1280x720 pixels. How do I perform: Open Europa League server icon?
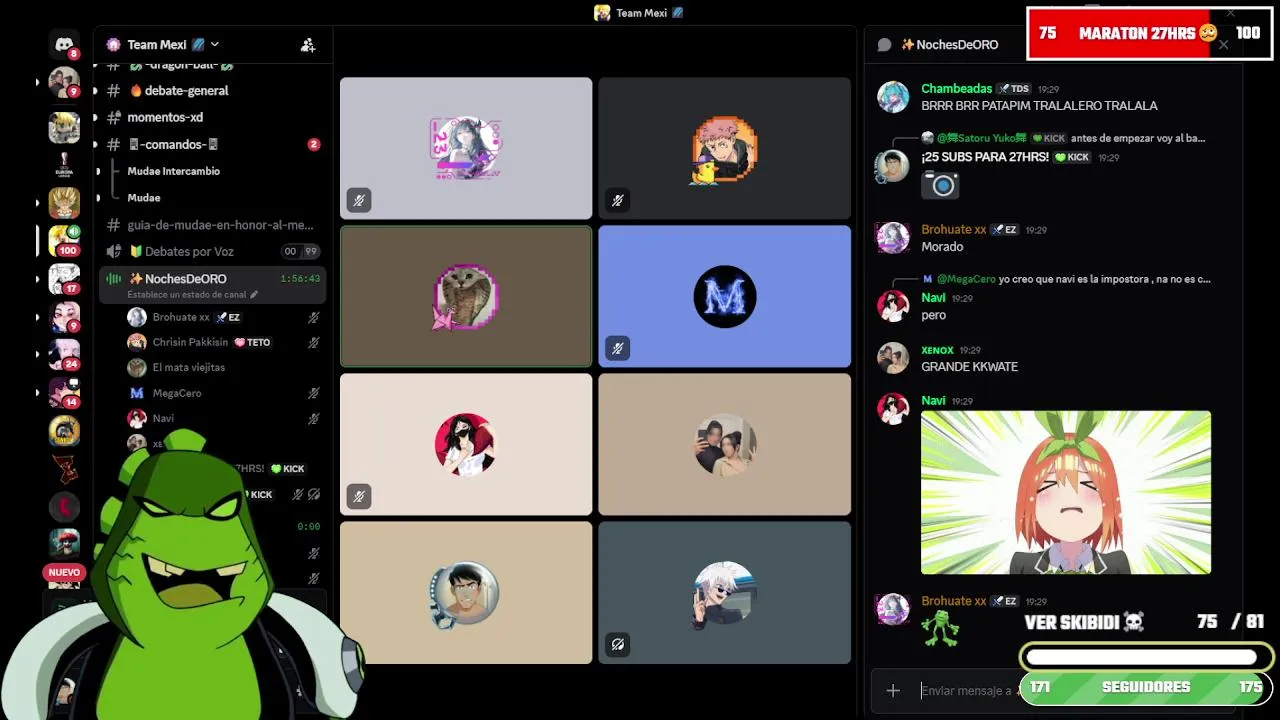coord(64,164)
